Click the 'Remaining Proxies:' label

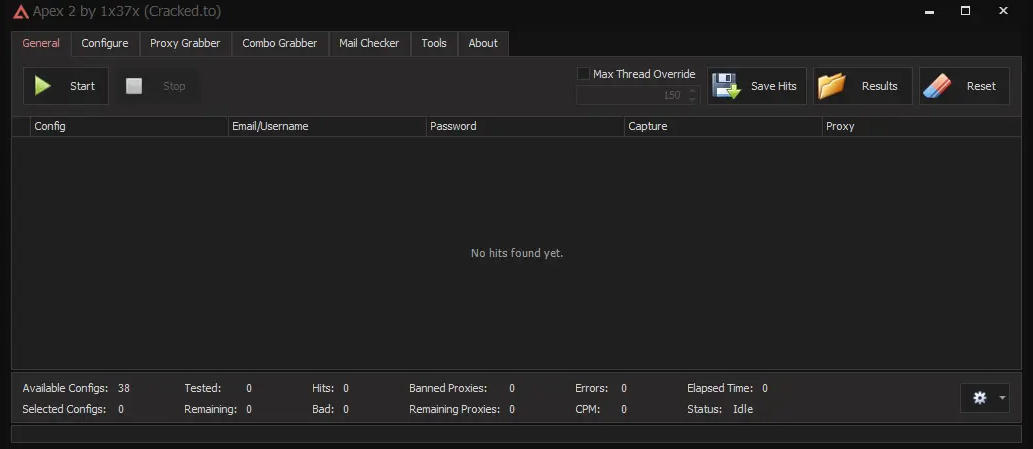point(455,409)
